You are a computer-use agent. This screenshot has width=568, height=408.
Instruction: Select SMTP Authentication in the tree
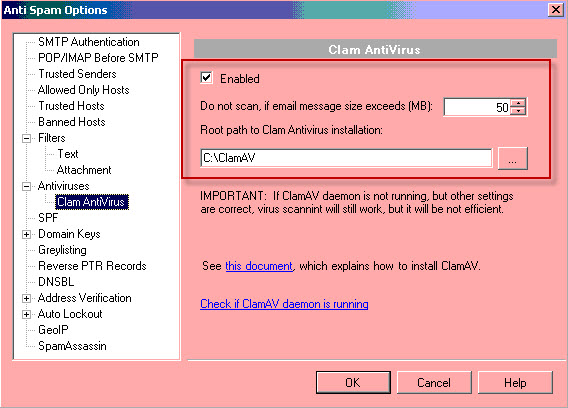[89, 42]
